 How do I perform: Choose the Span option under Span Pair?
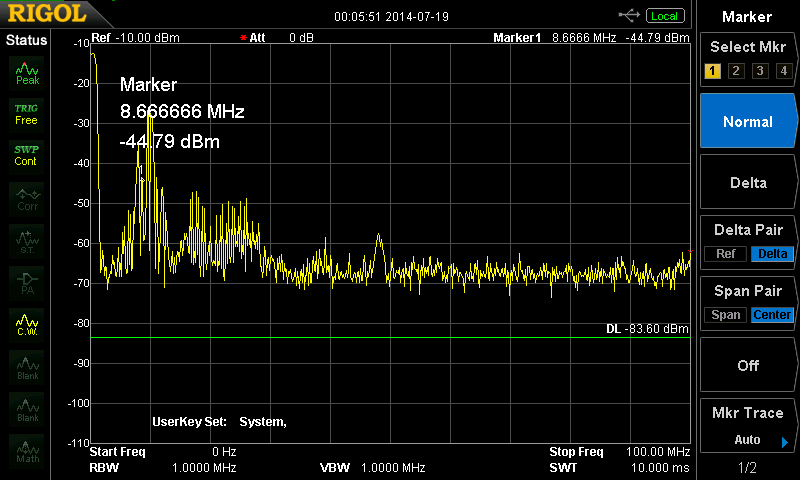[726, 315]
